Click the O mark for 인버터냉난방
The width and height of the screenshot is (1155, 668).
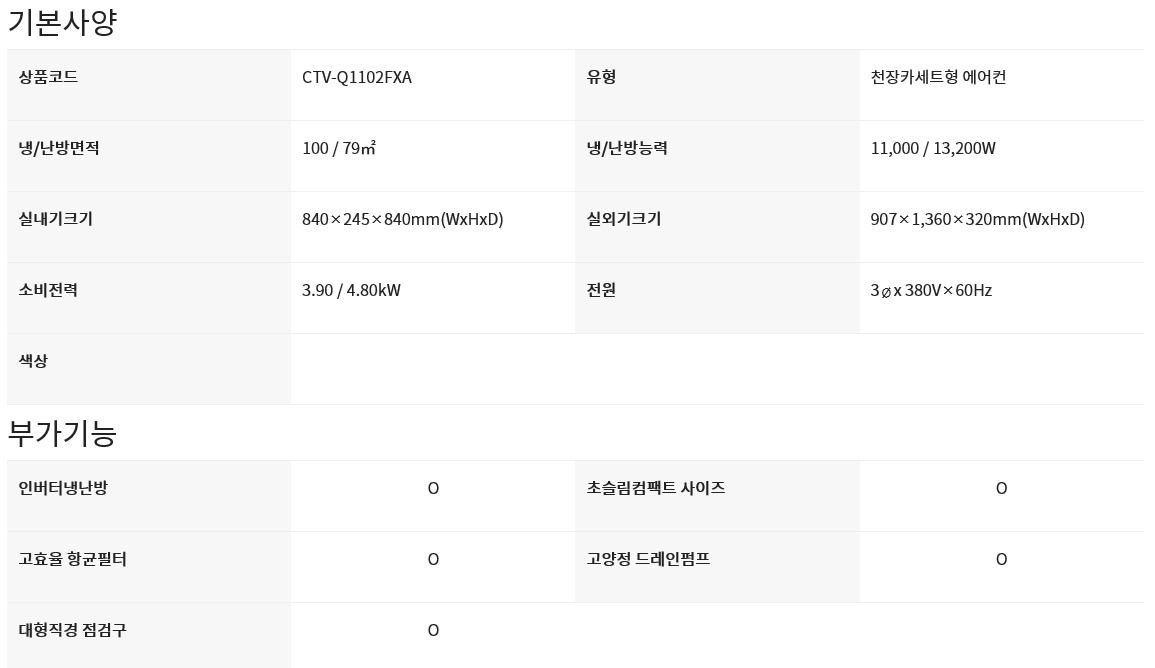pos(433,489)
